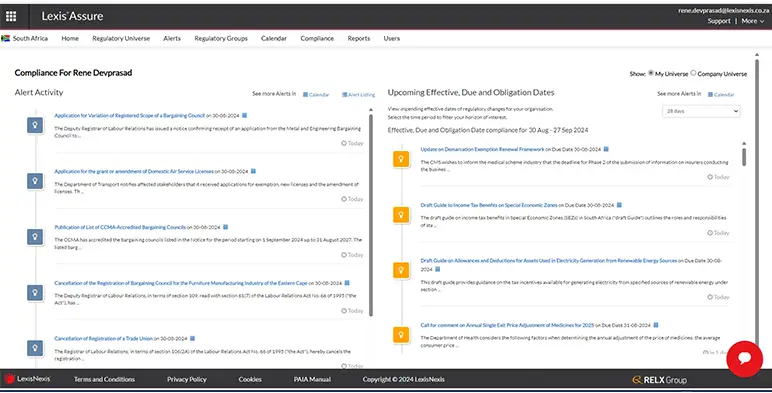
Task: Click the alert icon beside CCMA-Accredited Bargaining Councils
Action: coord(34,236)
